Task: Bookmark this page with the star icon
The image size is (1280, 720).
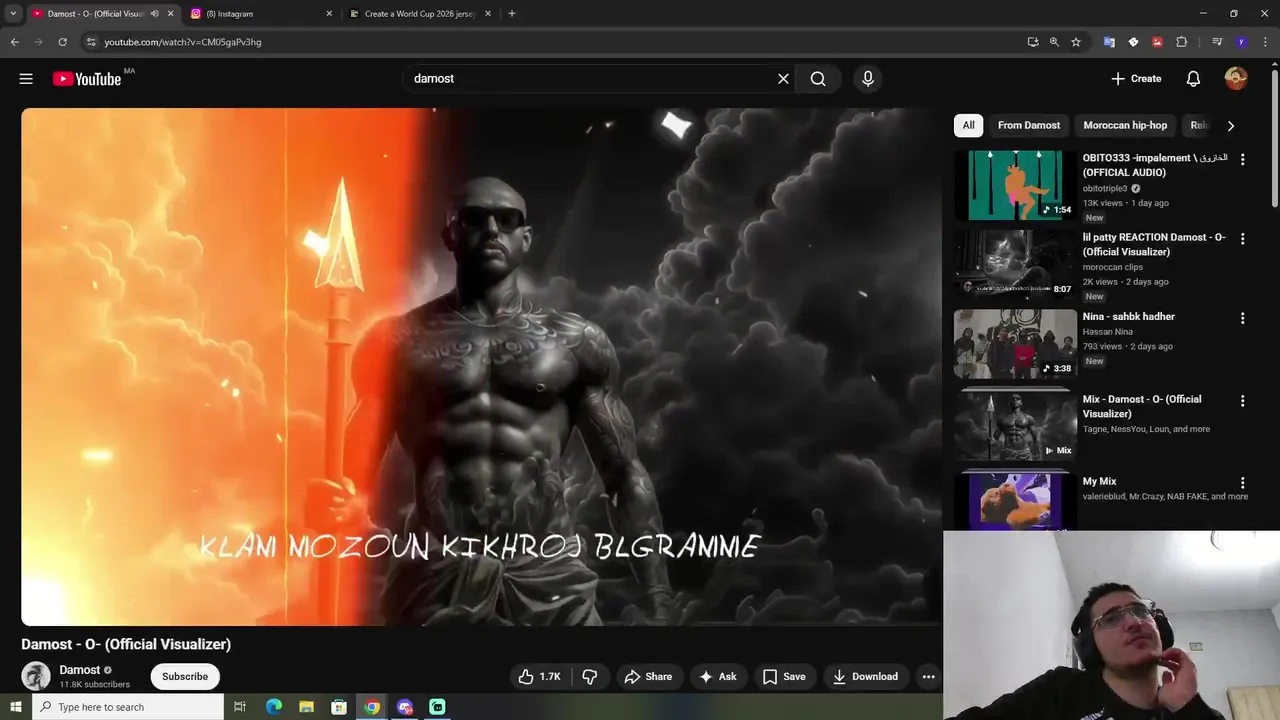Action: click(1076, 42)
